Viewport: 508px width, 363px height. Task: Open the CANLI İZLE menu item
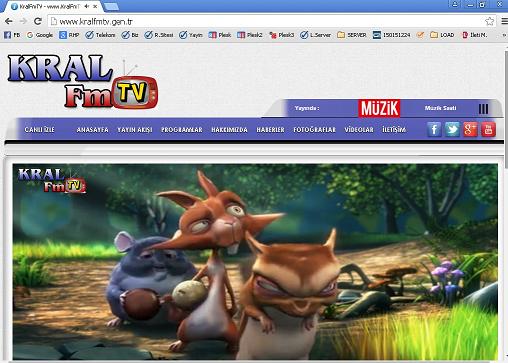point(39,130)
